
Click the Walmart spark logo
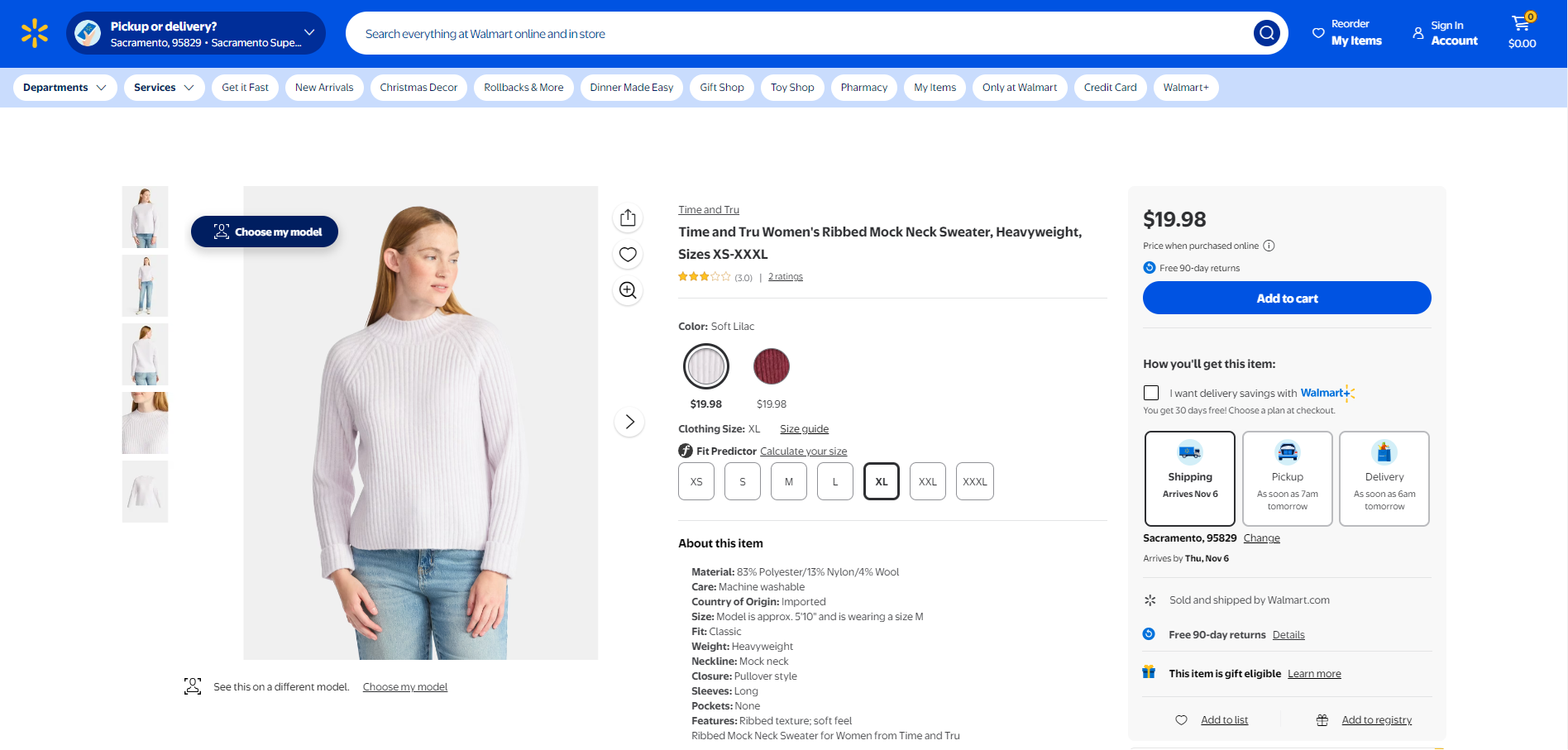tap(35, 33)
